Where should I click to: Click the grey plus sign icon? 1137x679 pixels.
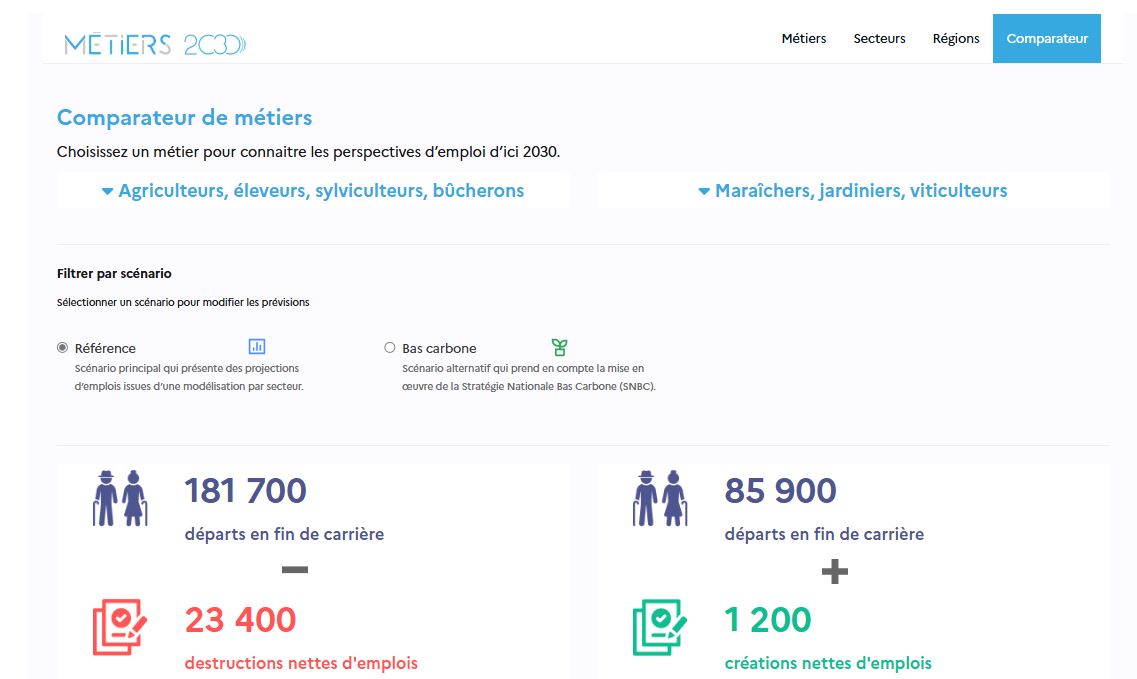click(835, 572)
